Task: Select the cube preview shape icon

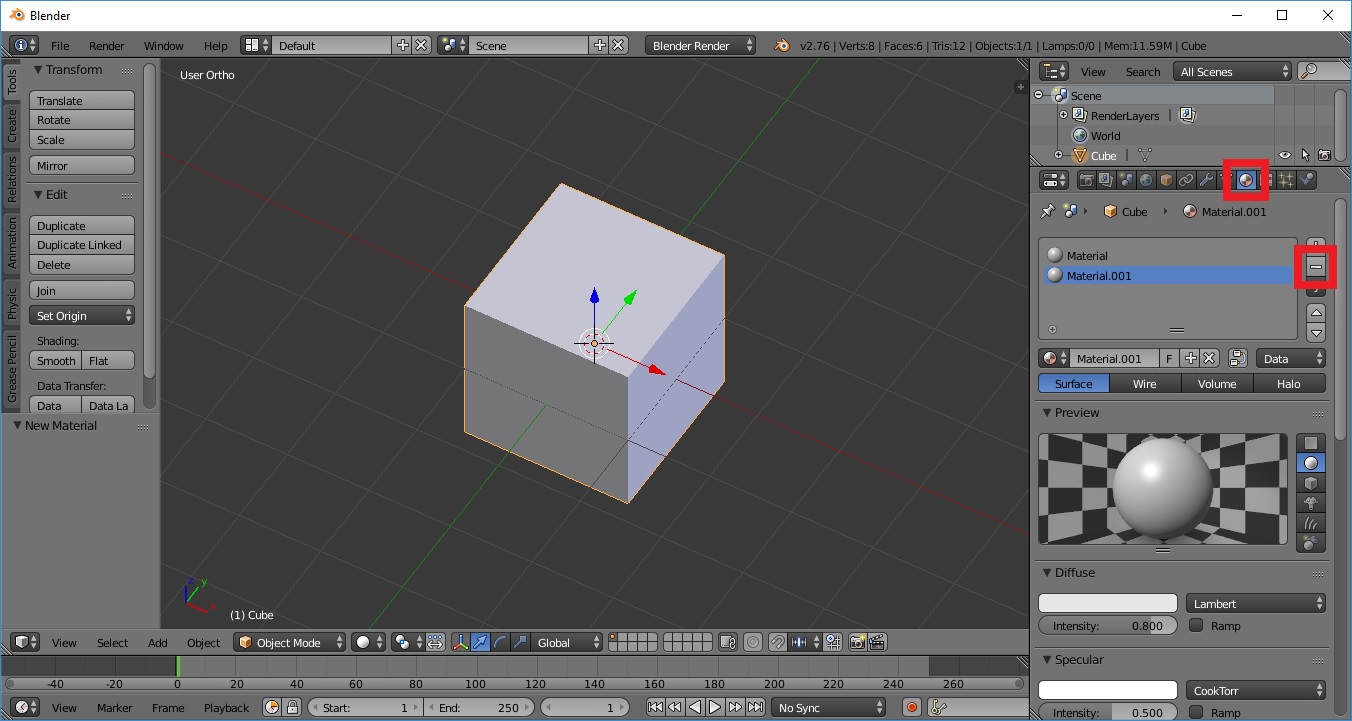Action: [x=1310, y=483]
